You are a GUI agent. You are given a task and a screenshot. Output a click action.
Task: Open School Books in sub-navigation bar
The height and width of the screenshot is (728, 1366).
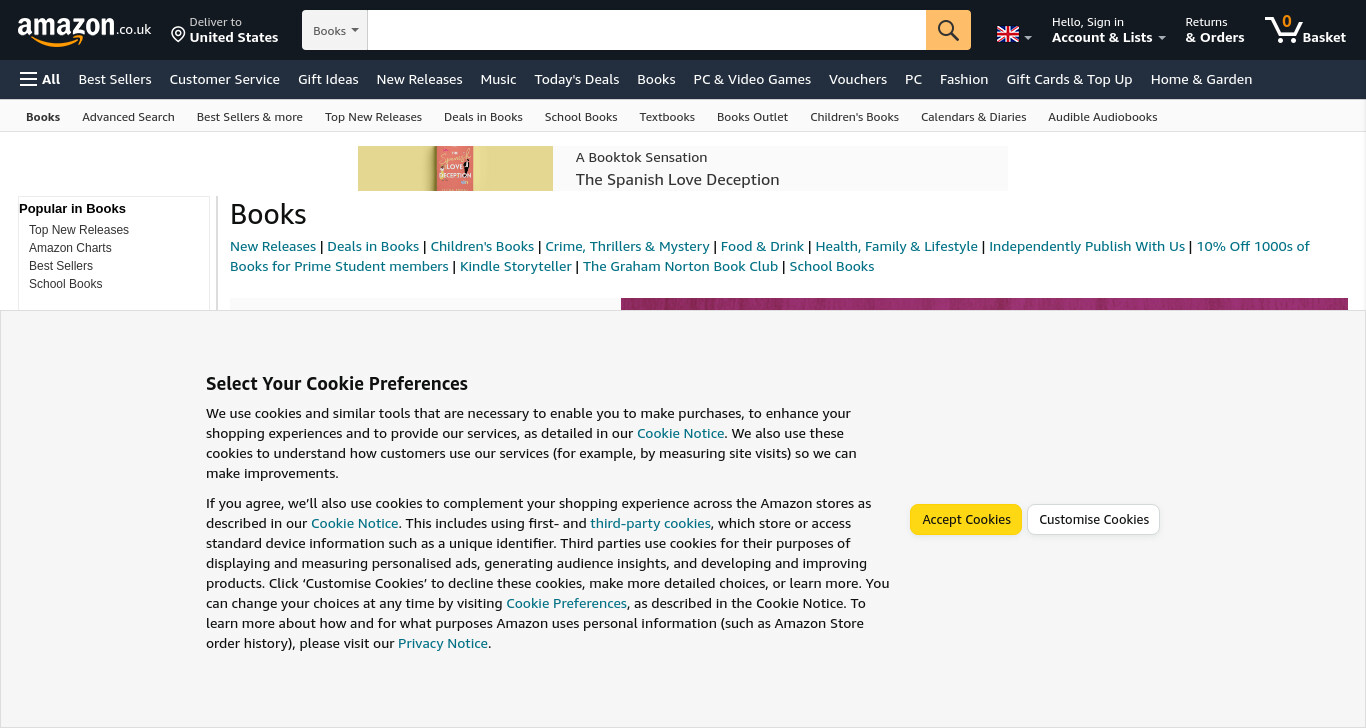click(581, 117)
